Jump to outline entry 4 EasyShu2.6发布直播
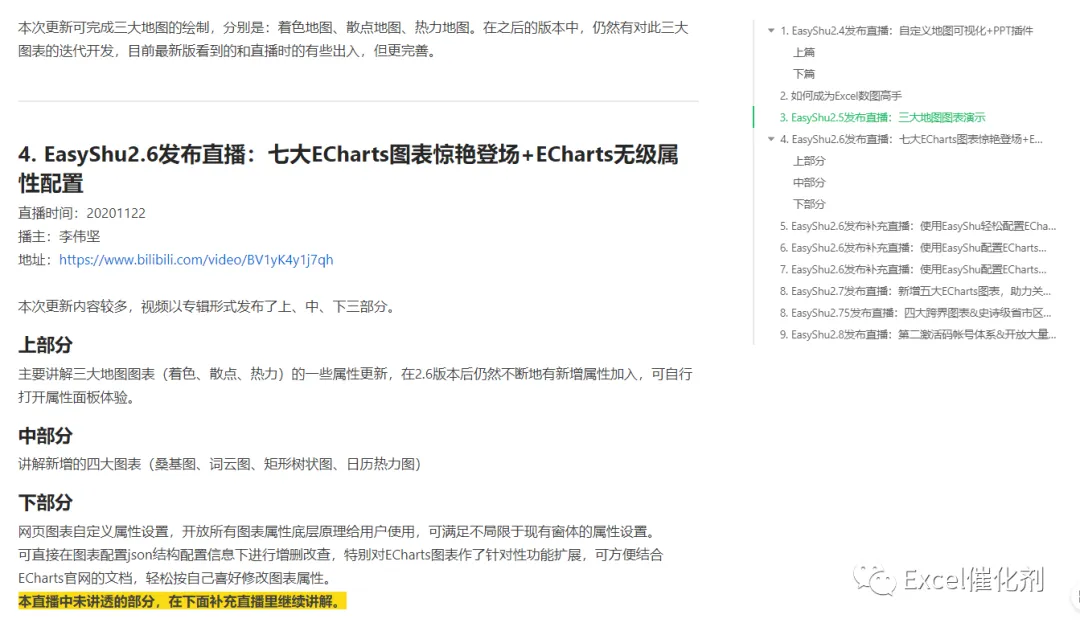Screen dimensions: 1080x627 [x=911, y=139]
